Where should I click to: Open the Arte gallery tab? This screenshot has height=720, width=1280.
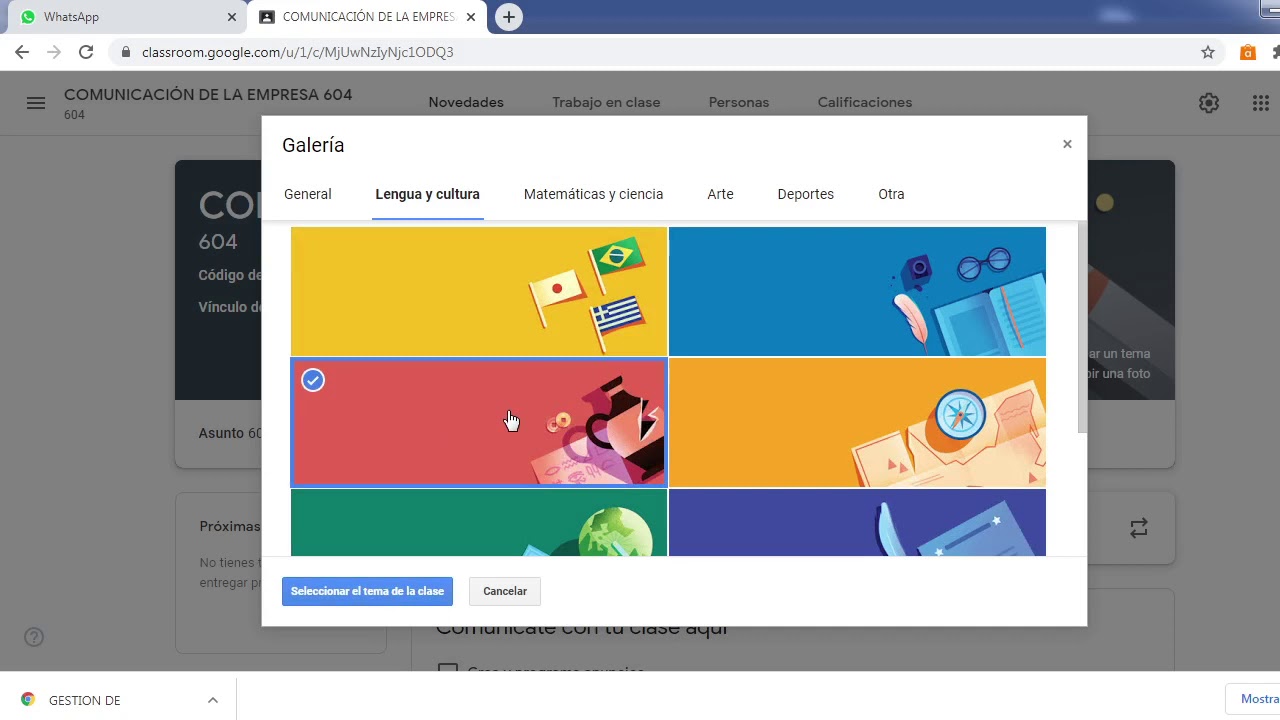coord(720,194)
